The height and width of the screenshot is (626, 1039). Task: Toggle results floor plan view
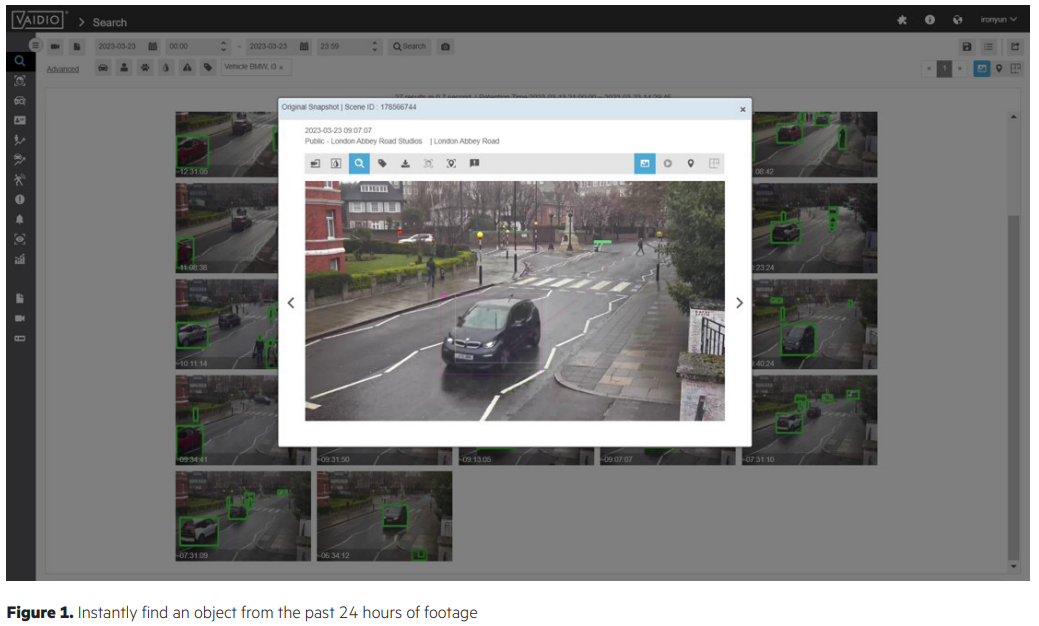click(1016, 68)
